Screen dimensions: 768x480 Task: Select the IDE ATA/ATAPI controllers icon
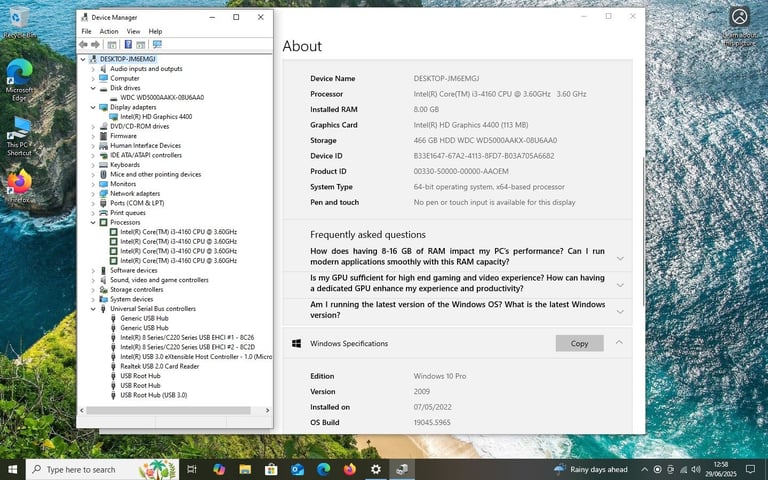(x=103, y=155)
